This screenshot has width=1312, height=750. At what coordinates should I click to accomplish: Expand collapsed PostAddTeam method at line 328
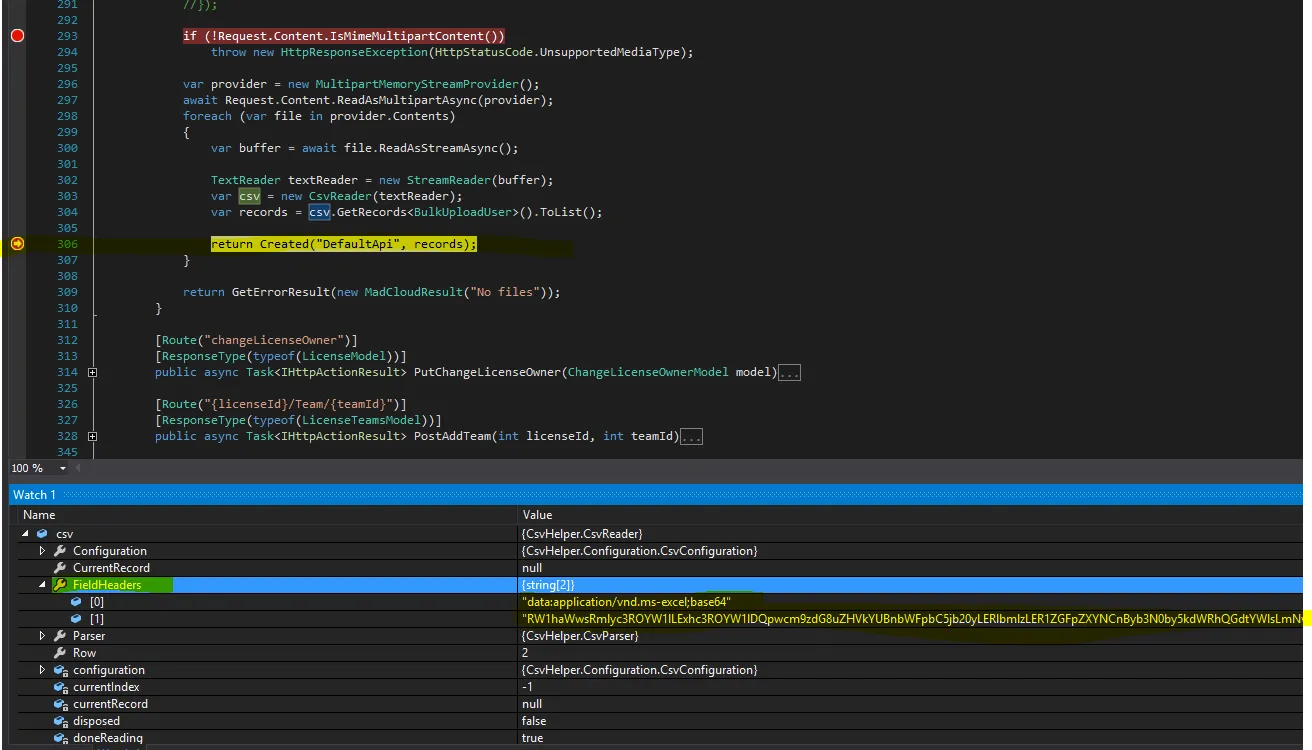[92, 437]
